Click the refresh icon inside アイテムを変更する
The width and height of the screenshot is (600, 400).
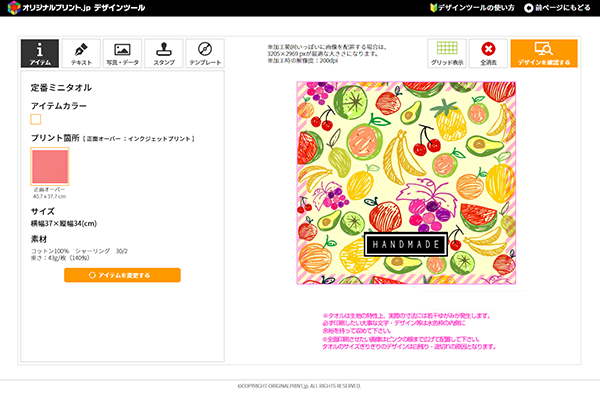click(x=92, y=275)
